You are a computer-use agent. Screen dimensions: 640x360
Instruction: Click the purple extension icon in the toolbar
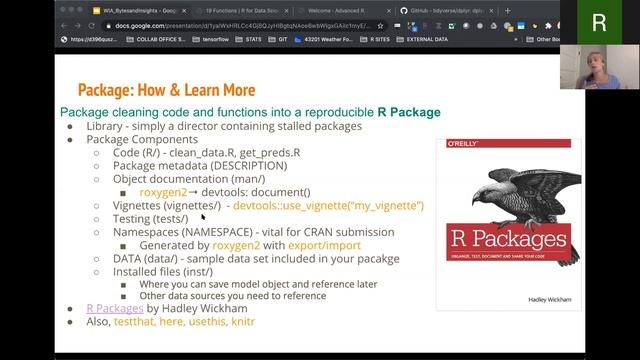[425, 26]
